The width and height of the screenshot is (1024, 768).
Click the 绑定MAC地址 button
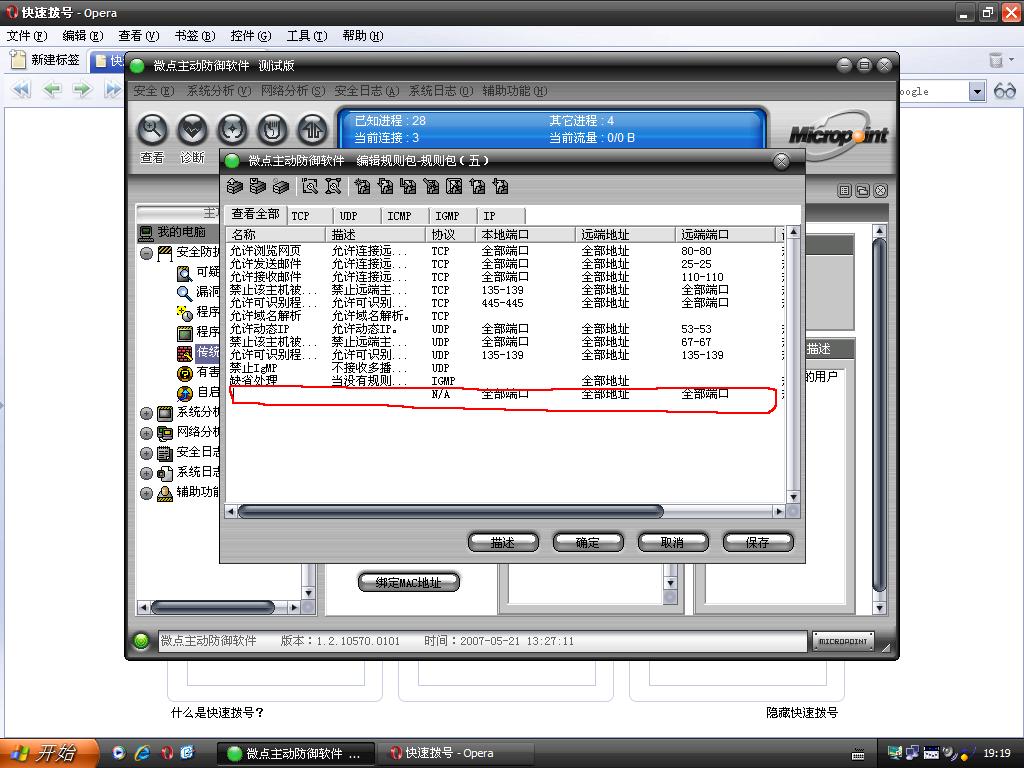pos(408,582)
